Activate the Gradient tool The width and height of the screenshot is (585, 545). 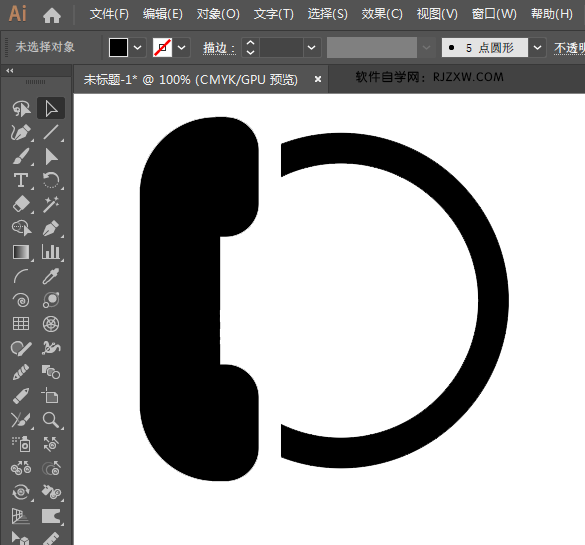21,252
